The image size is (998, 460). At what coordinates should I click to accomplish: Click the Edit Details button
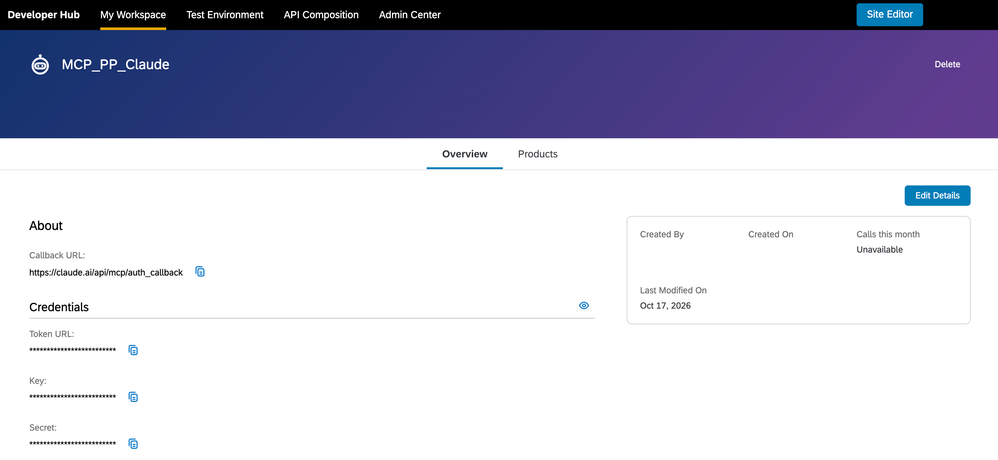coord(937,196)
